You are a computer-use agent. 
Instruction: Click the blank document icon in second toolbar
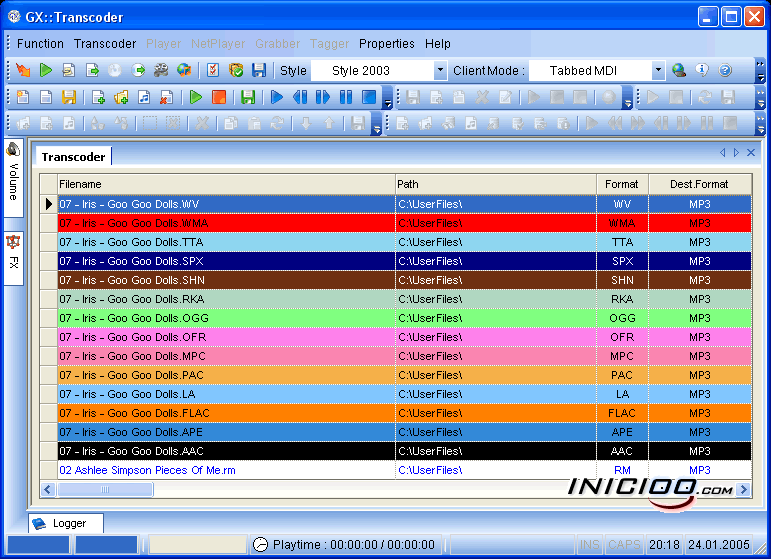46,97
